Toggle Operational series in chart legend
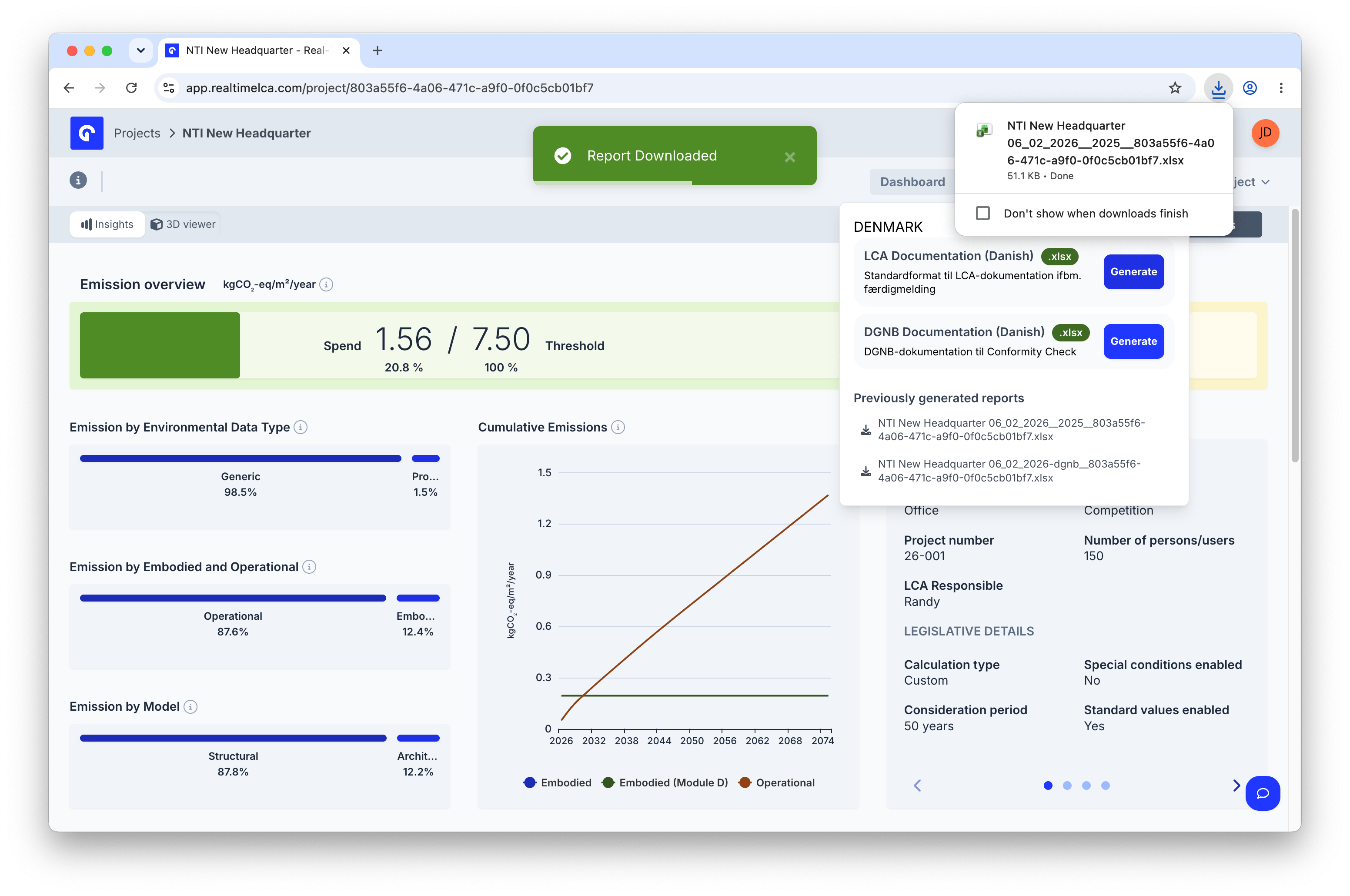 776,783
